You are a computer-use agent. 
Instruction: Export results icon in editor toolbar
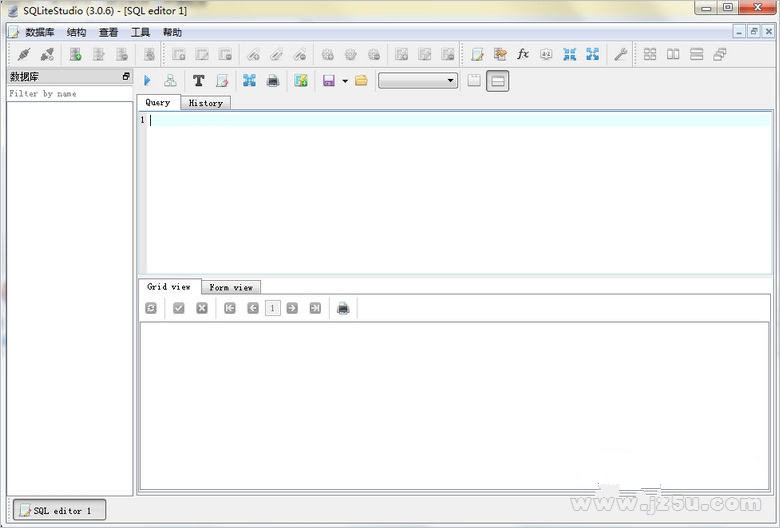click(x=249, y=80)
